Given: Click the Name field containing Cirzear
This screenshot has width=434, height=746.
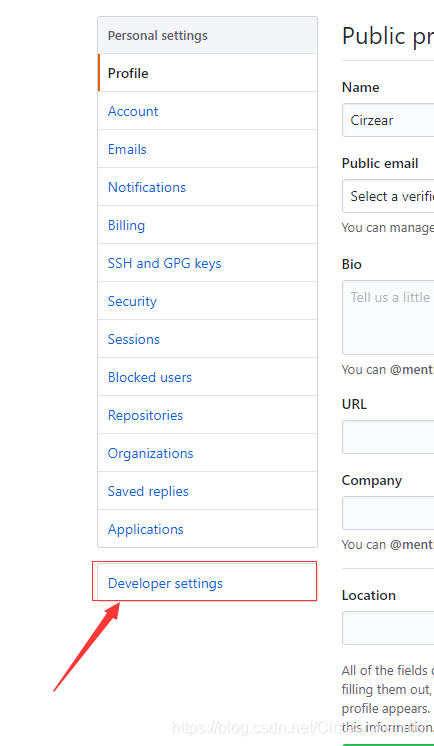Looking at the screenshot, I should coord(388,120).
